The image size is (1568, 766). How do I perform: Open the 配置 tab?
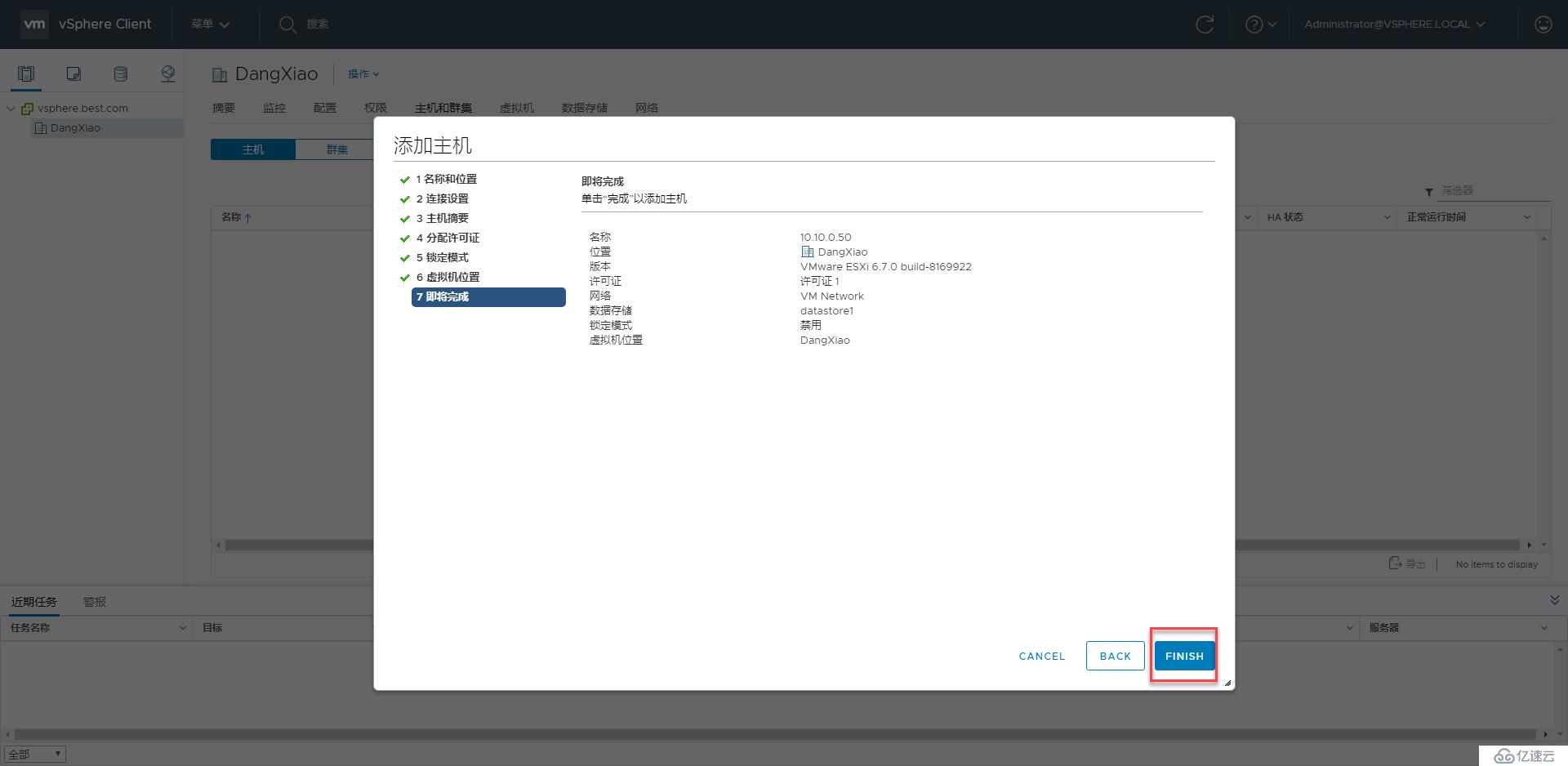tap(324, 108)
